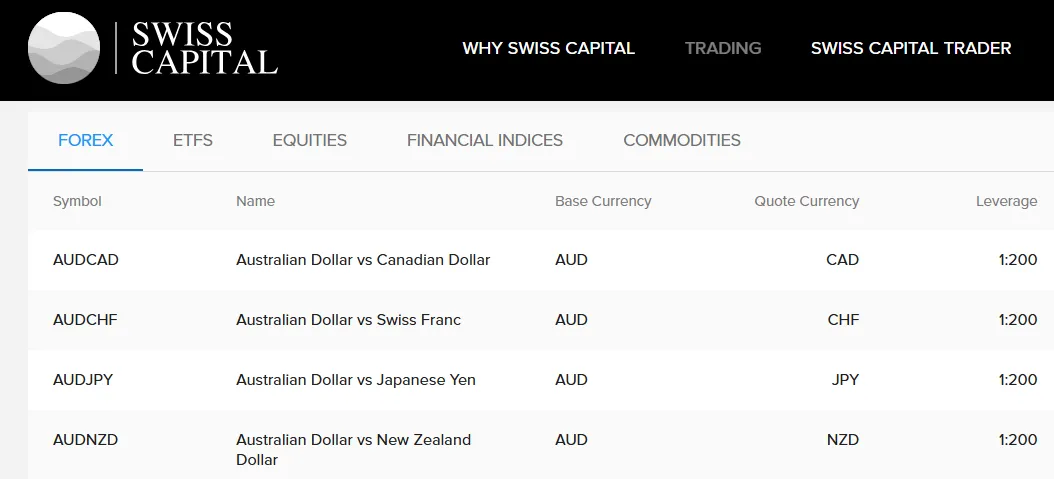Open the WHY SWISS CAPITAL menu
This screenshot has width=1054, height=479.
(549, 48)
